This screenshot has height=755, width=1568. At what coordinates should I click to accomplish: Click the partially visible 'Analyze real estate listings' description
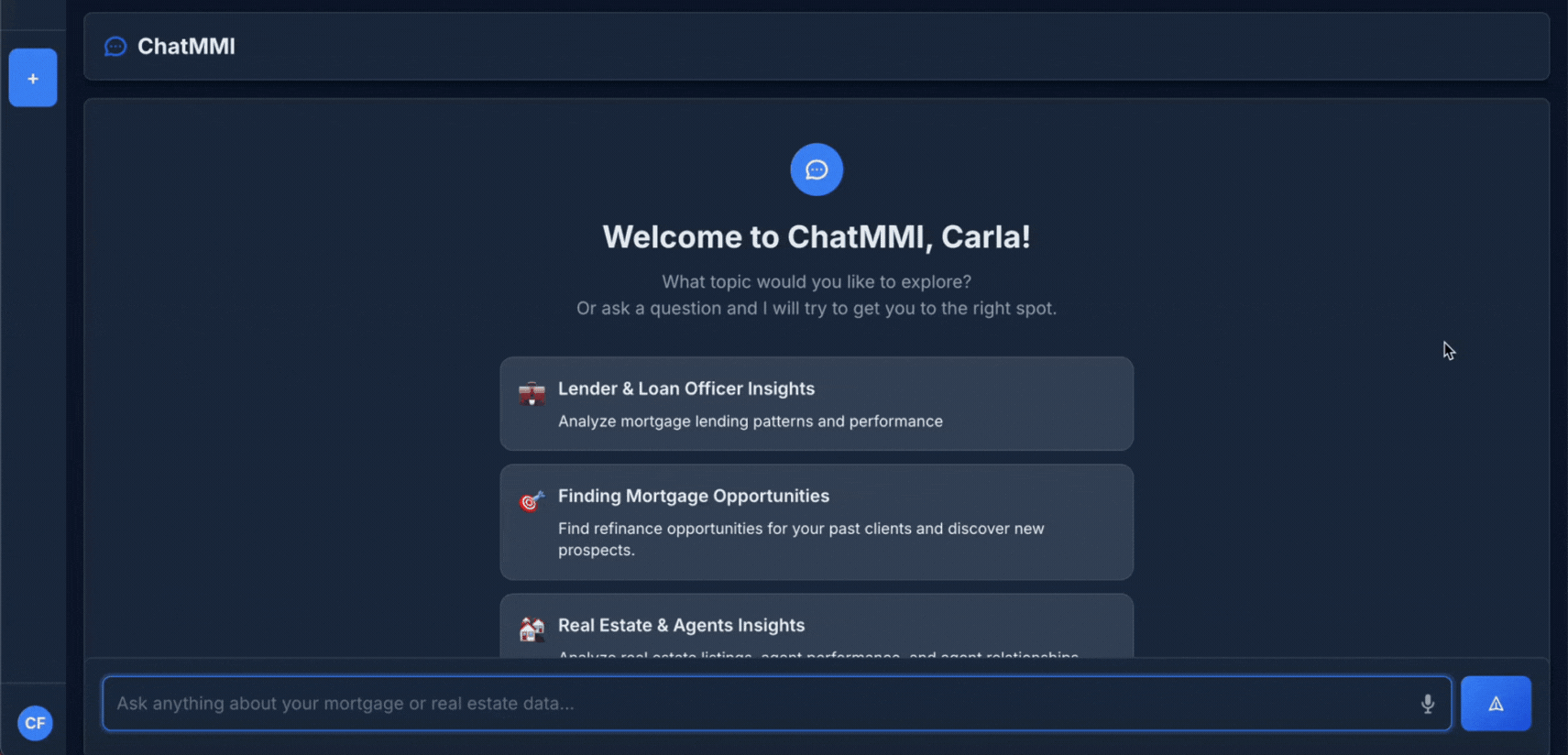click(817, 654)
